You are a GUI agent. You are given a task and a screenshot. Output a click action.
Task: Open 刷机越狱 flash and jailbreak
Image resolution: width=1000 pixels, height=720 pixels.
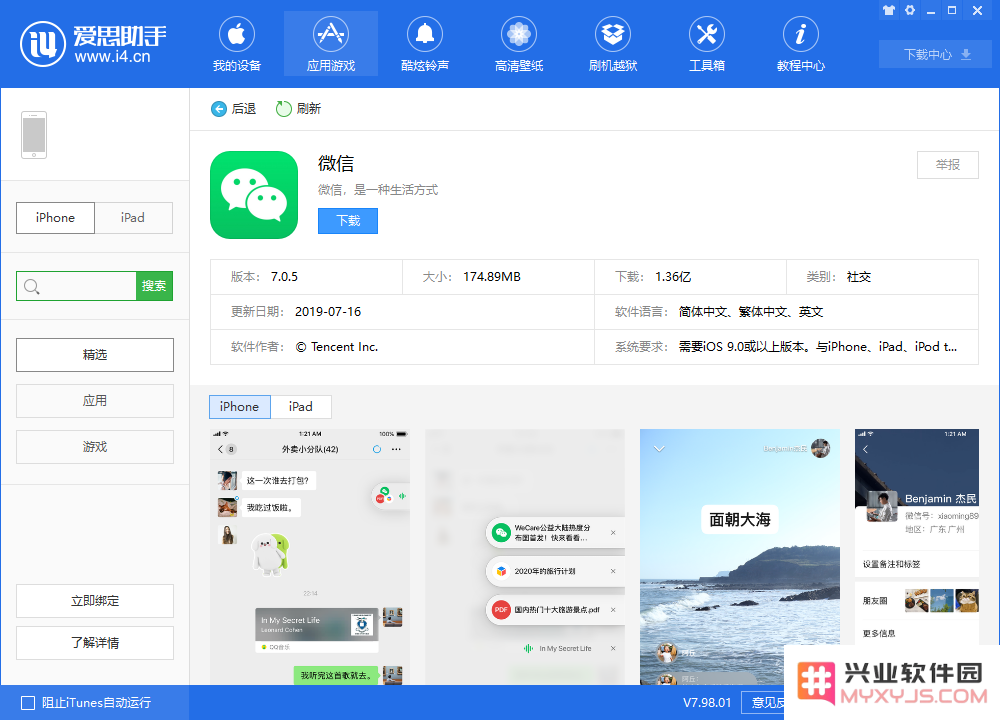tap(613, 44)
